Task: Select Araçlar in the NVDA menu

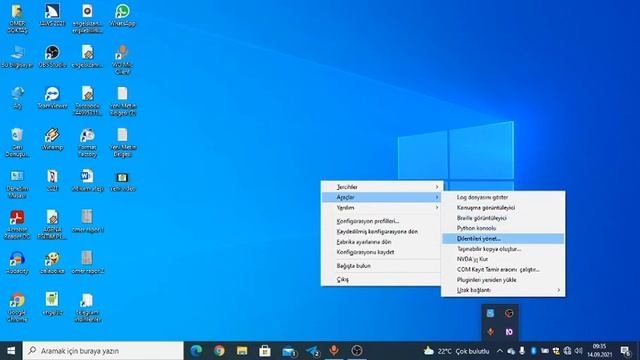Action: coord(382,197)
